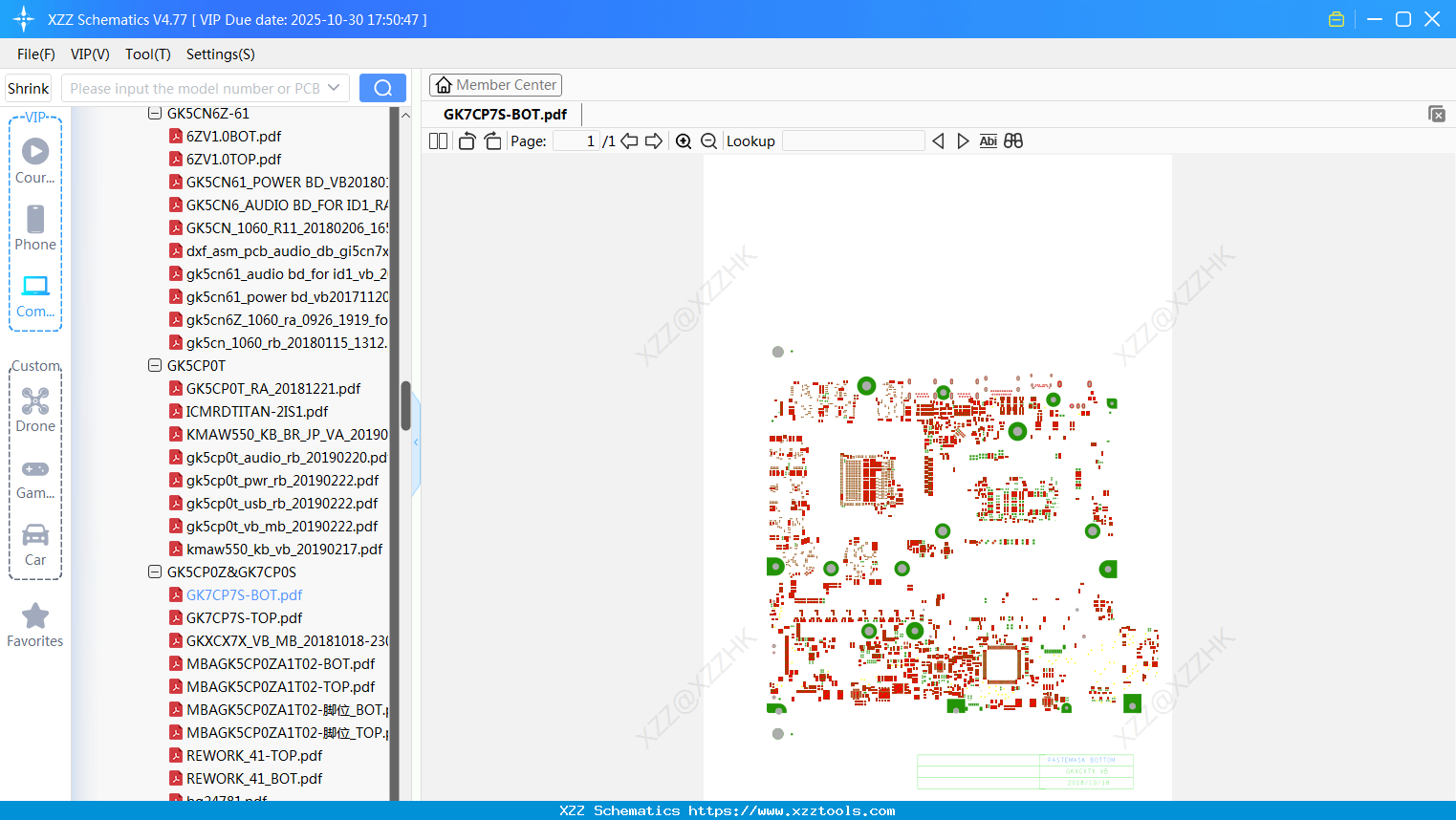Toggle the Abi whole-word match icon
Viewport: 1456px width, 820px height.
(x=989, y=141)
